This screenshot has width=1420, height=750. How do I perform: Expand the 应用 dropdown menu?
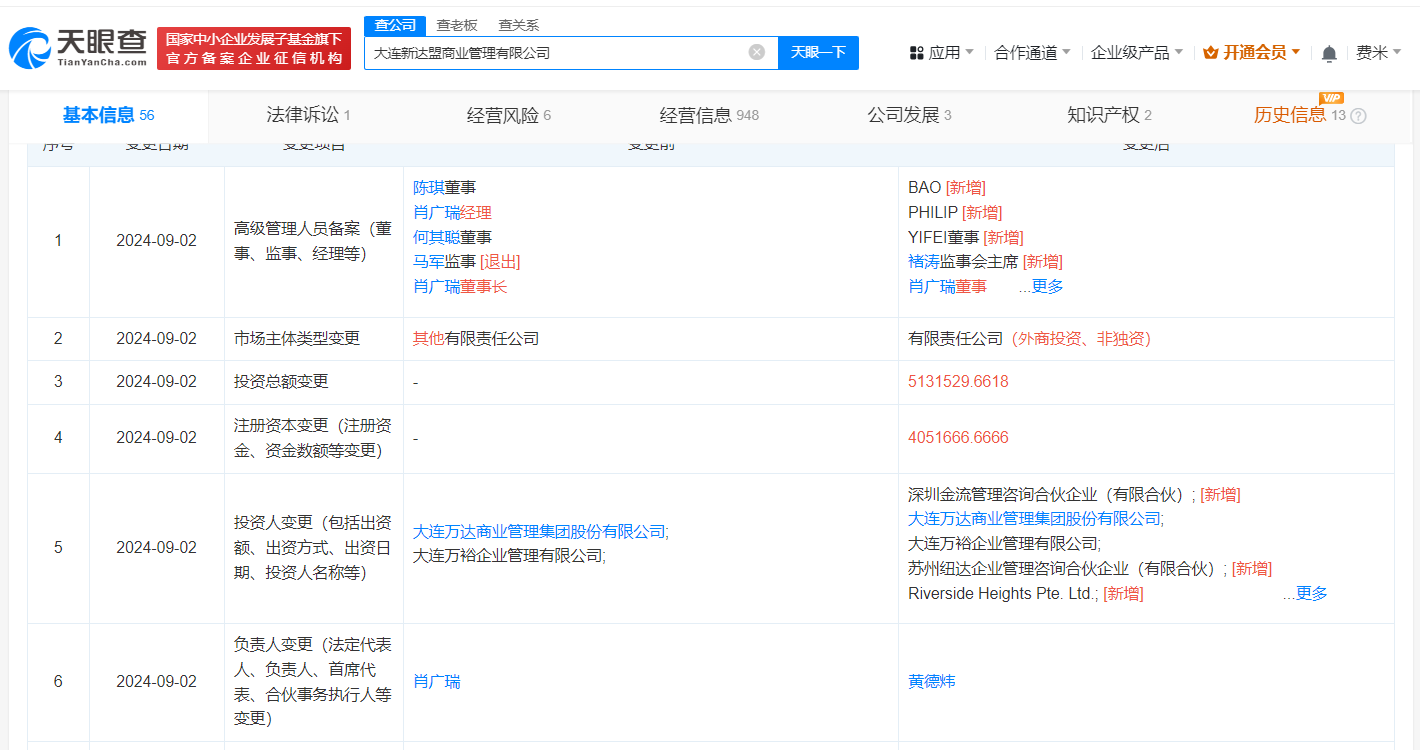point(942,53)
